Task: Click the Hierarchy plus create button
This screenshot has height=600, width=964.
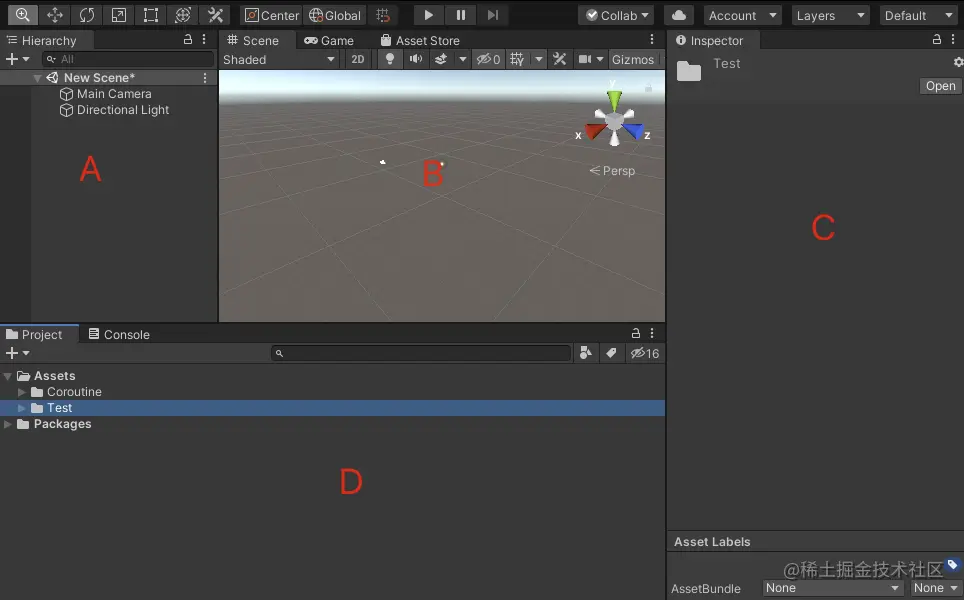Action: tap(17, 59)
